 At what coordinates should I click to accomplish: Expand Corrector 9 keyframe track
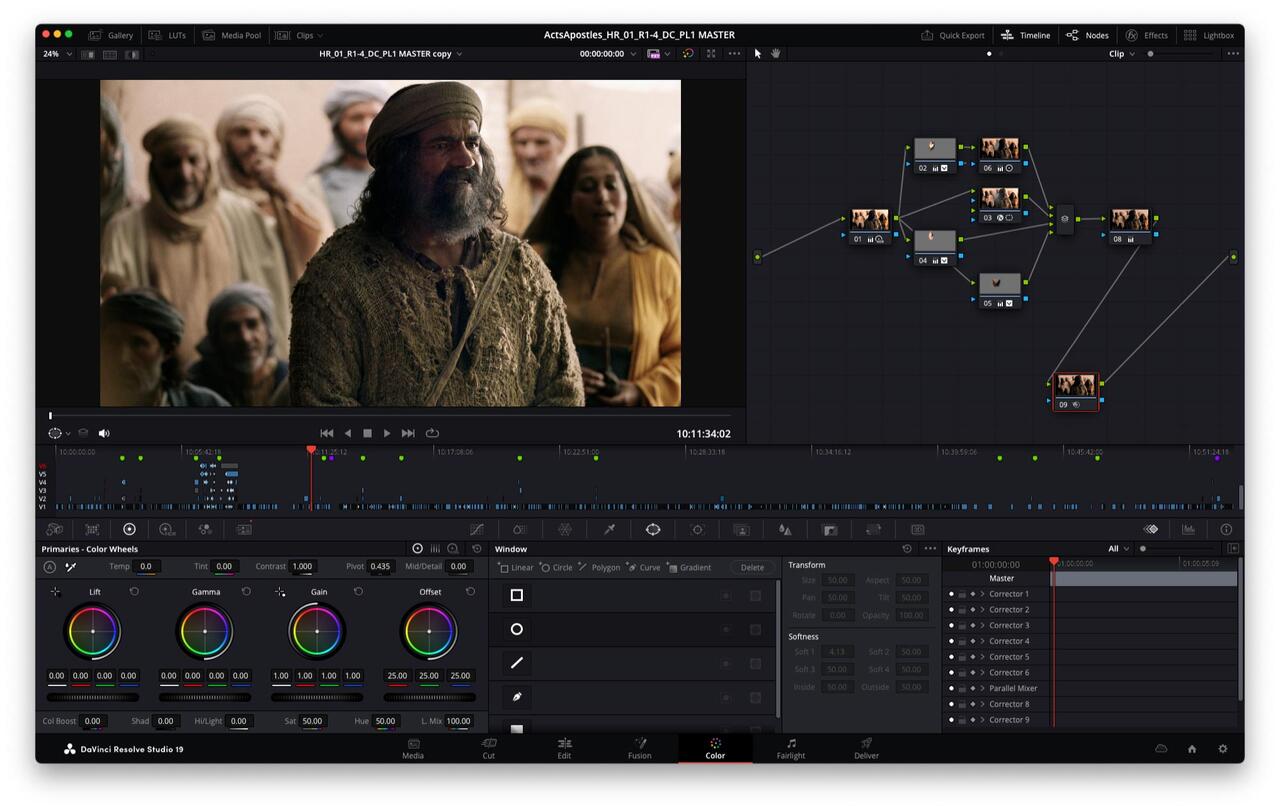tap(982, 720)
